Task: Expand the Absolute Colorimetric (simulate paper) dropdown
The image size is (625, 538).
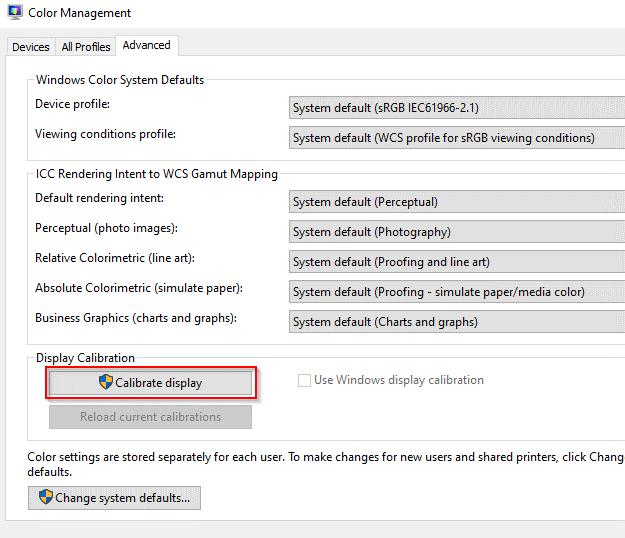Action: pos(456,292)
